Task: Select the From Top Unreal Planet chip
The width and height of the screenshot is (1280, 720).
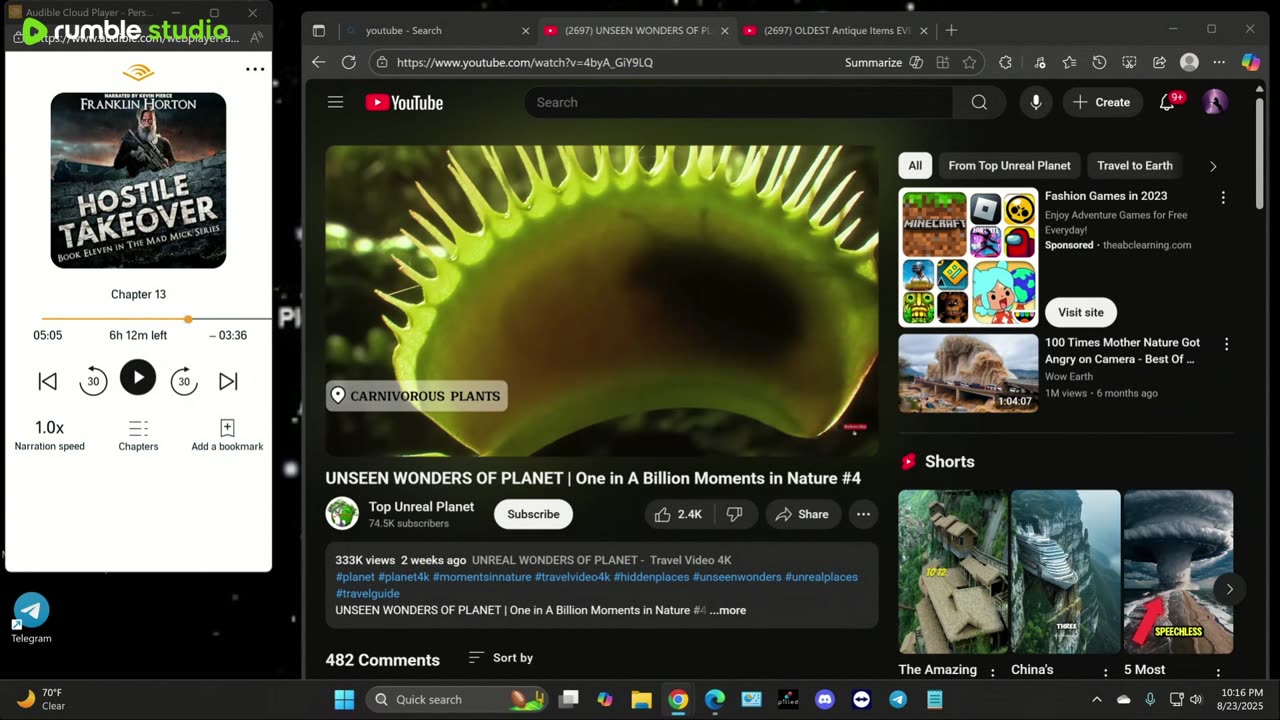Action: coord(1009,166)
